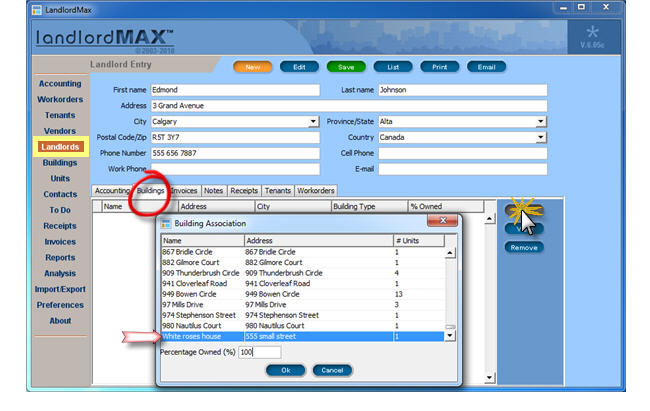Click the Last name field

click(x=463, y=90)
